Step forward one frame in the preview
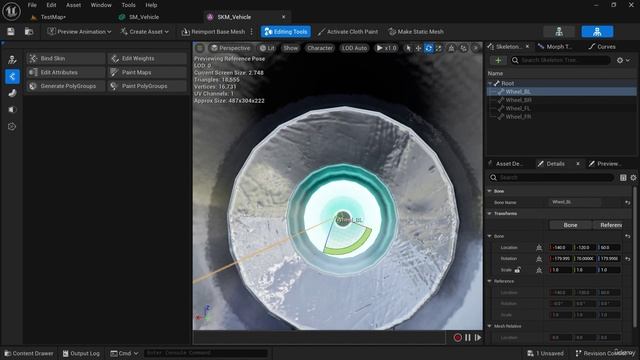The width and height of the screenshot is (640, 360). coord(478,338)
